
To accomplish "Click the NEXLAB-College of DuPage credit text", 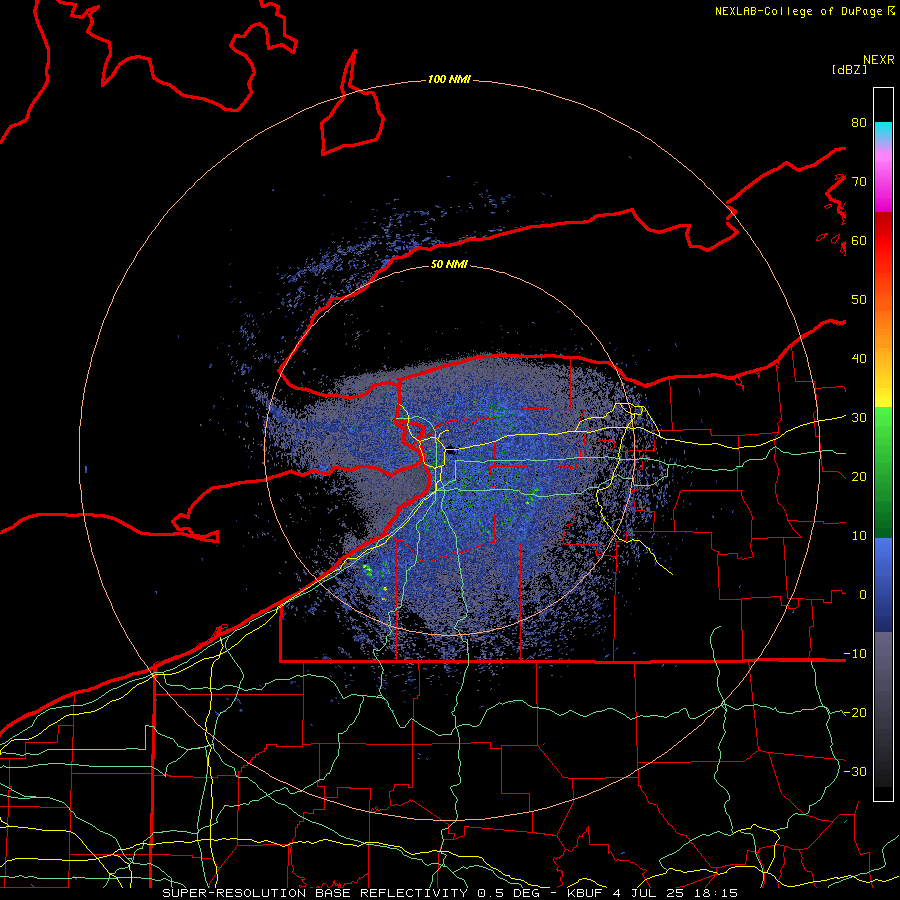I will point(799,11).
